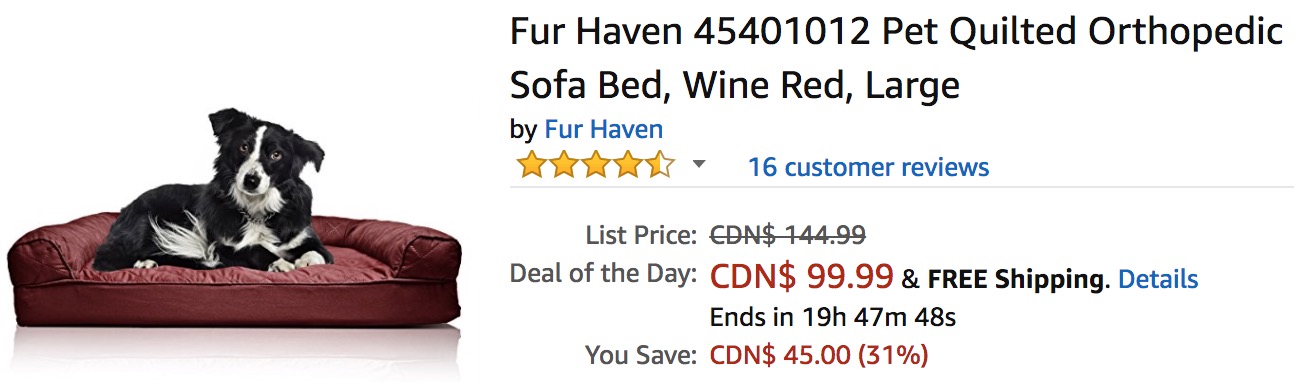Image resolution: width=1298 pixels, height=382 pixels.
Task: Click the strikethrough list price CDN$ 144.99
Action: click(787, 236)
